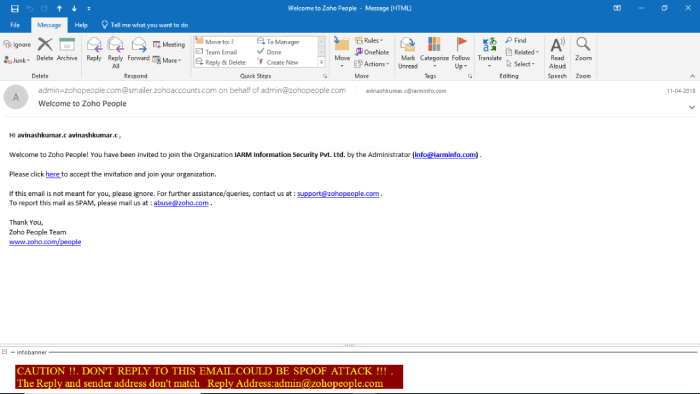Image resolution: width=700 pixels, height=394 pixels.
Task: Click the here invitation link
Action: (53, 174)
